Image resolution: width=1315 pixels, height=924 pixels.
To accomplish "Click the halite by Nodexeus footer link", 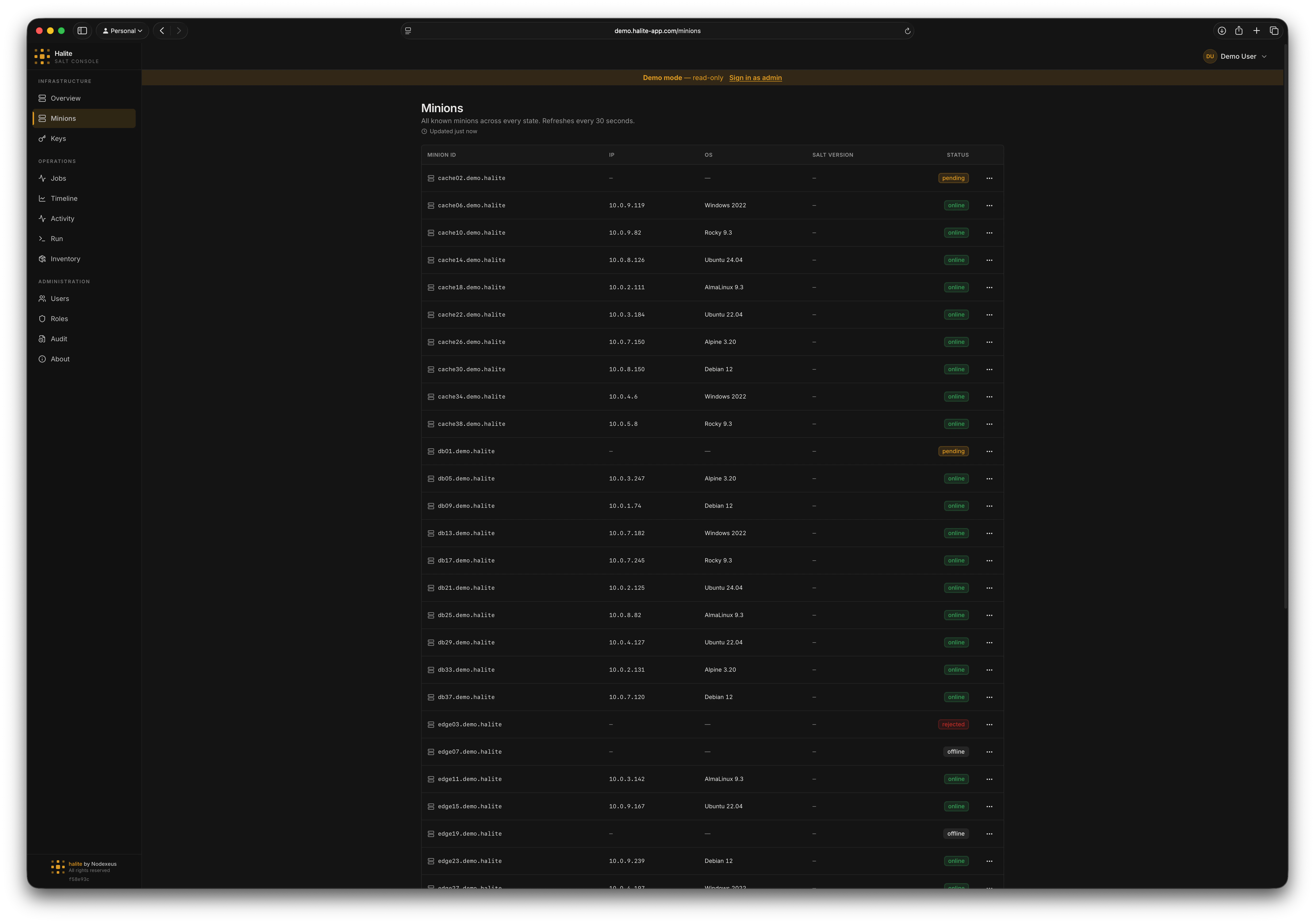I will [92, 864].
